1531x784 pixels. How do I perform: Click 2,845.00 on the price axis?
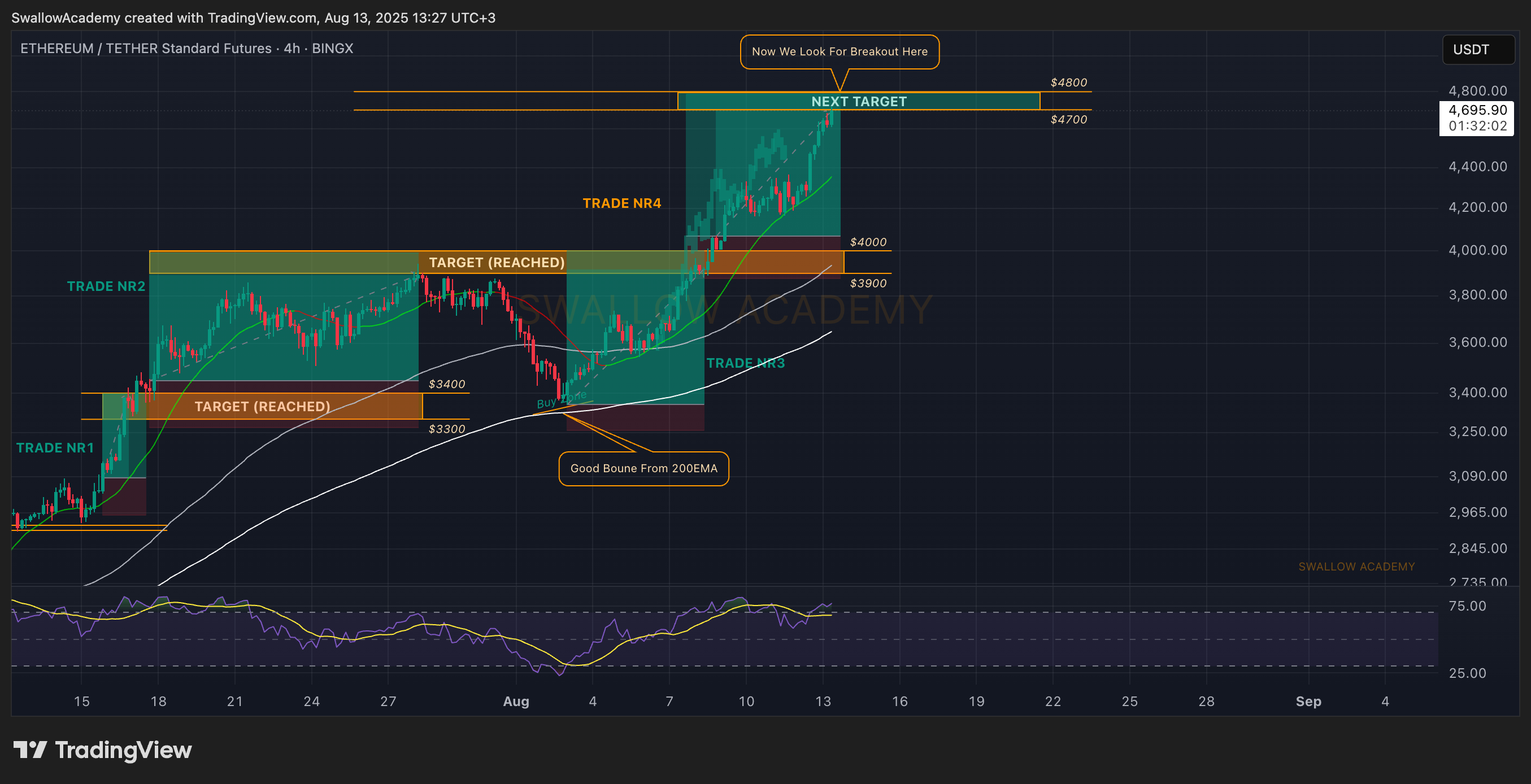click(x=1477, y=548)
